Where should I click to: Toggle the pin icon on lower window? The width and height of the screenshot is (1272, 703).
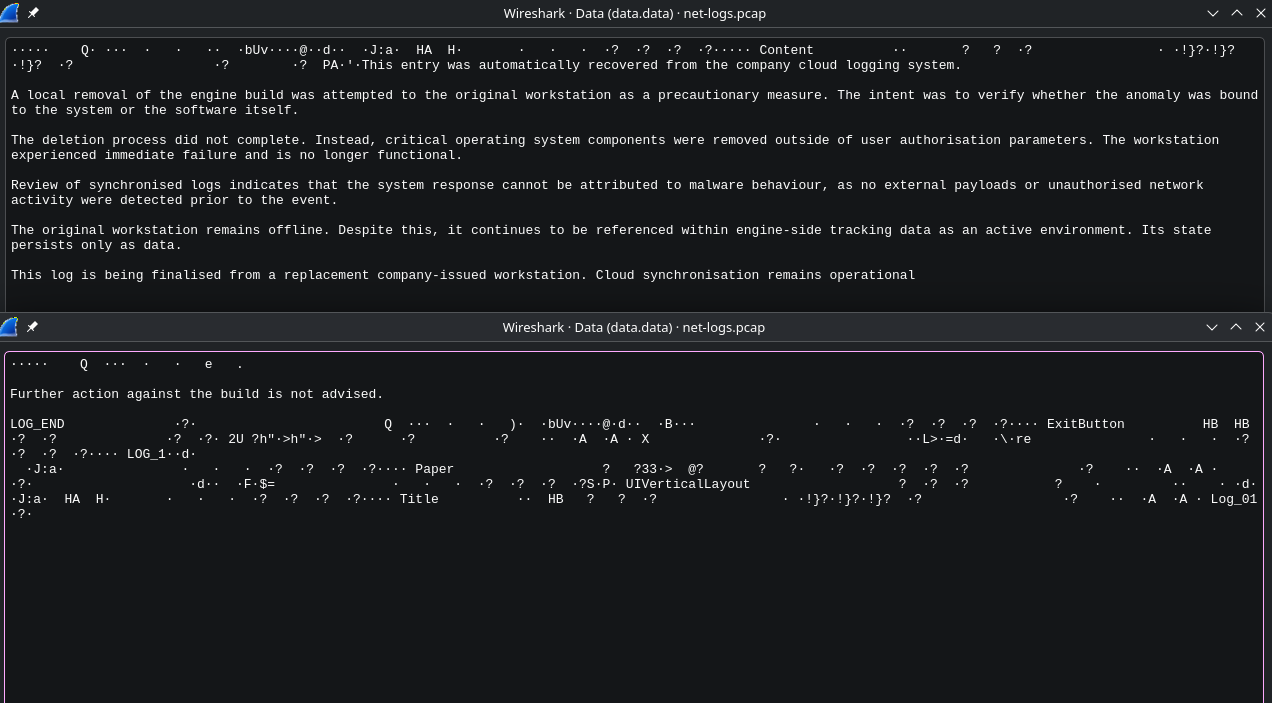(x=33, y=327)
